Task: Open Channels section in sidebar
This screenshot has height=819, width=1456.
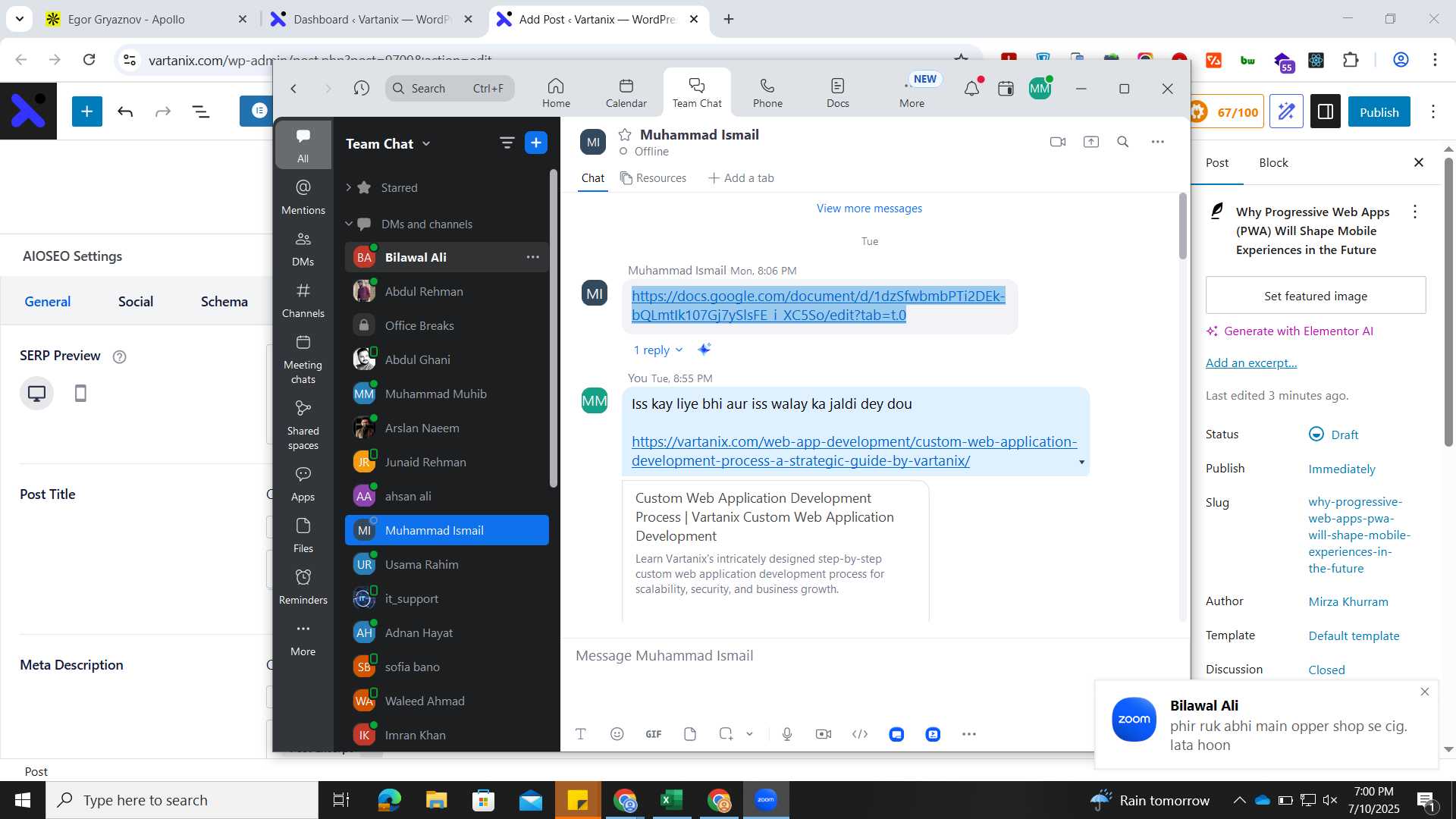Action: (303, 300)
